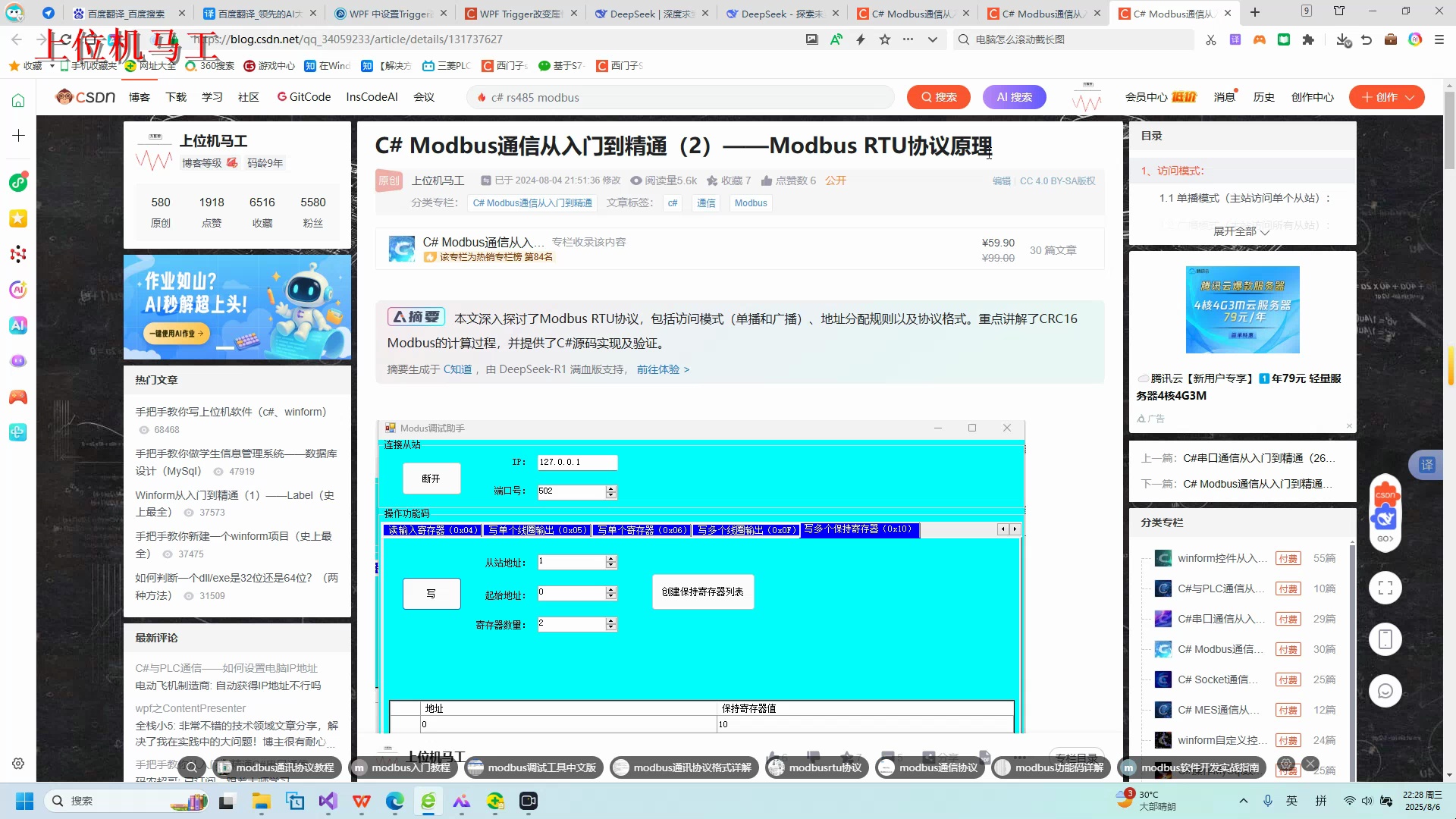Screen dimensions: 1456x819
Task: Click the c# rs485 modbus search field
Action: pyautogui.click(x=680, y=97)
